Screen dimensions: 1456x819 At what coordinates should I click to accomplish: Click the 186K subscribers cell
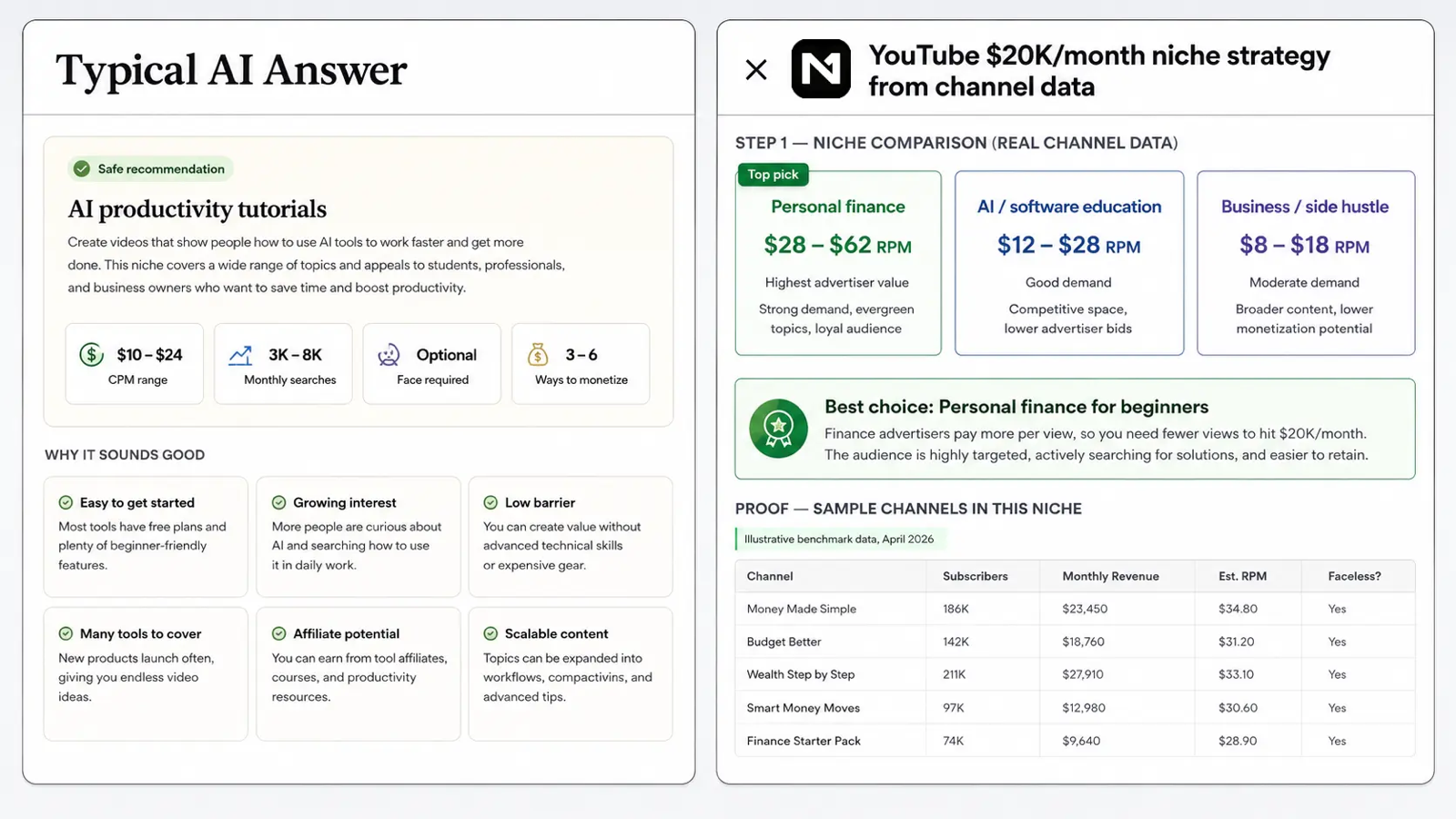955,609
